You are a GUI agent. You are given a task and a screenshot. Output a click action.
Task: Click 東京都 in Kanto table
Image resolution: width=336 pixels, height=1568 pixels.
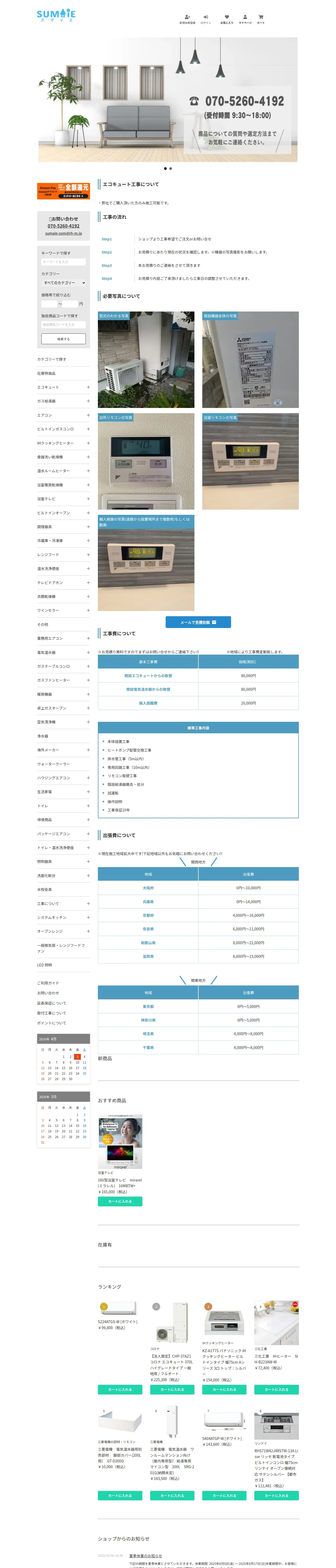click(148, 1007)
